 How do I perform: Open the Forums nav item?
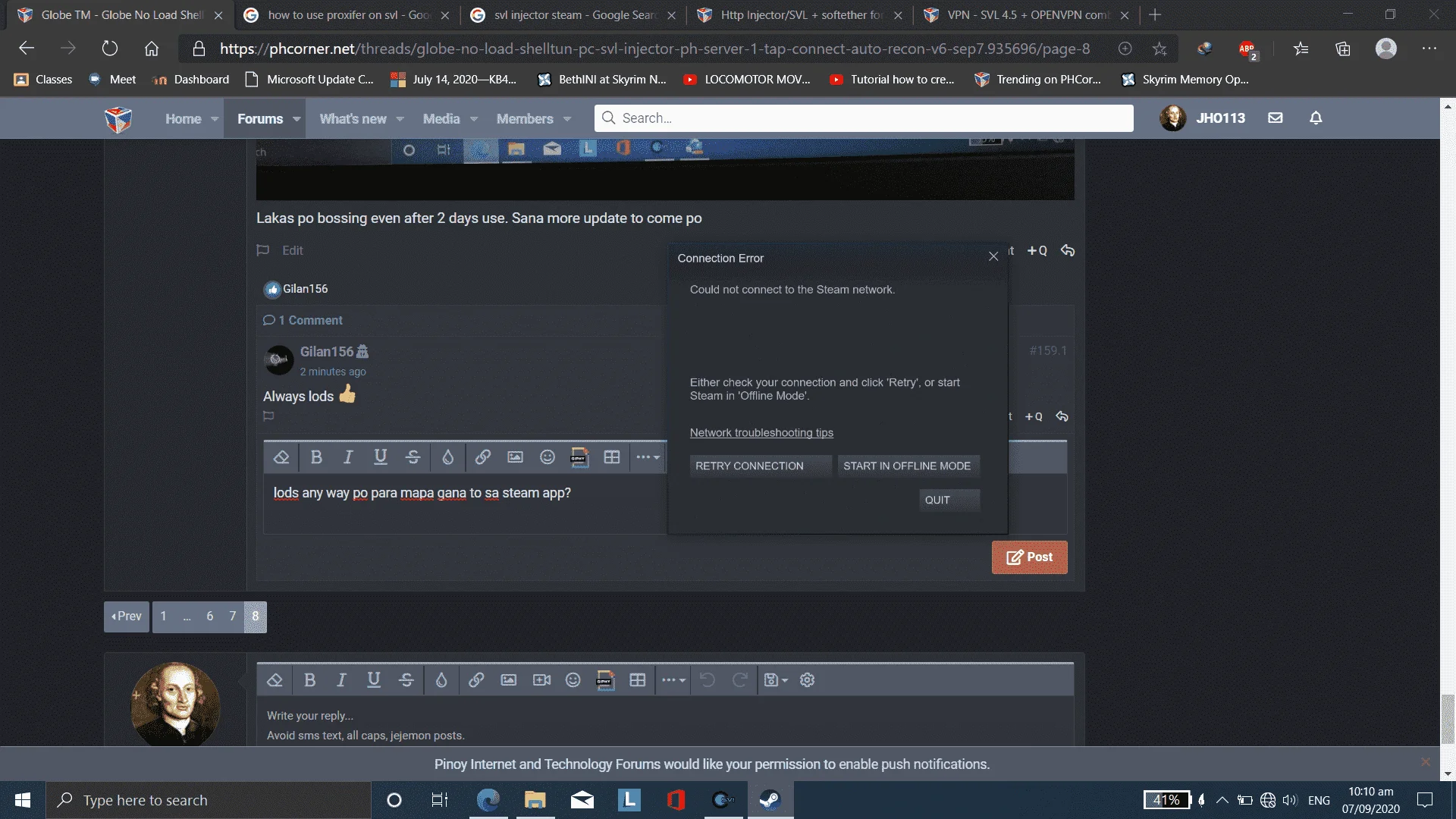click(x=260, y=119)
